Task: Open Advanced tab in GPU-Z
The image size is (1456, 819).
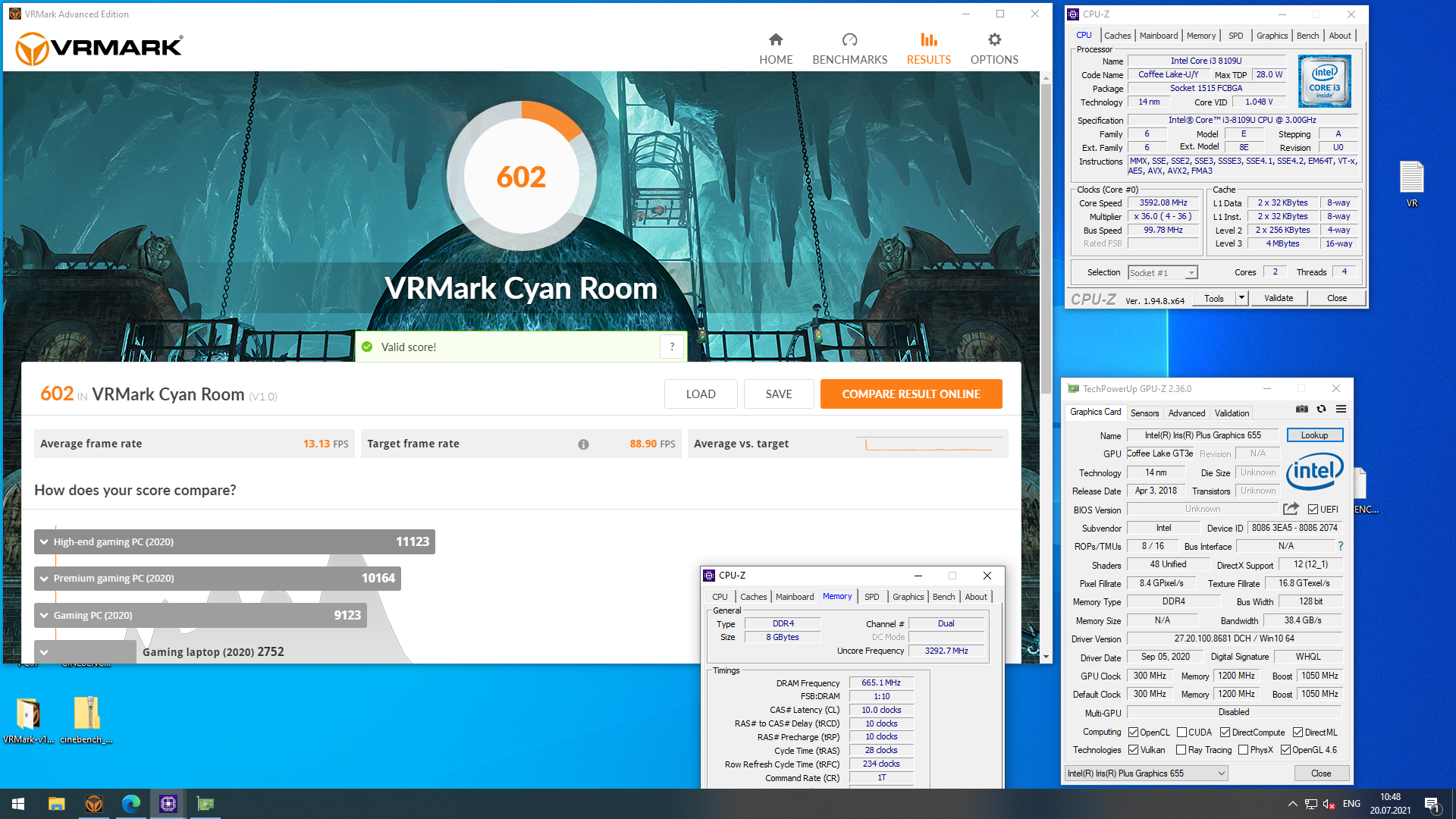Action: (x=1186, y=413)
